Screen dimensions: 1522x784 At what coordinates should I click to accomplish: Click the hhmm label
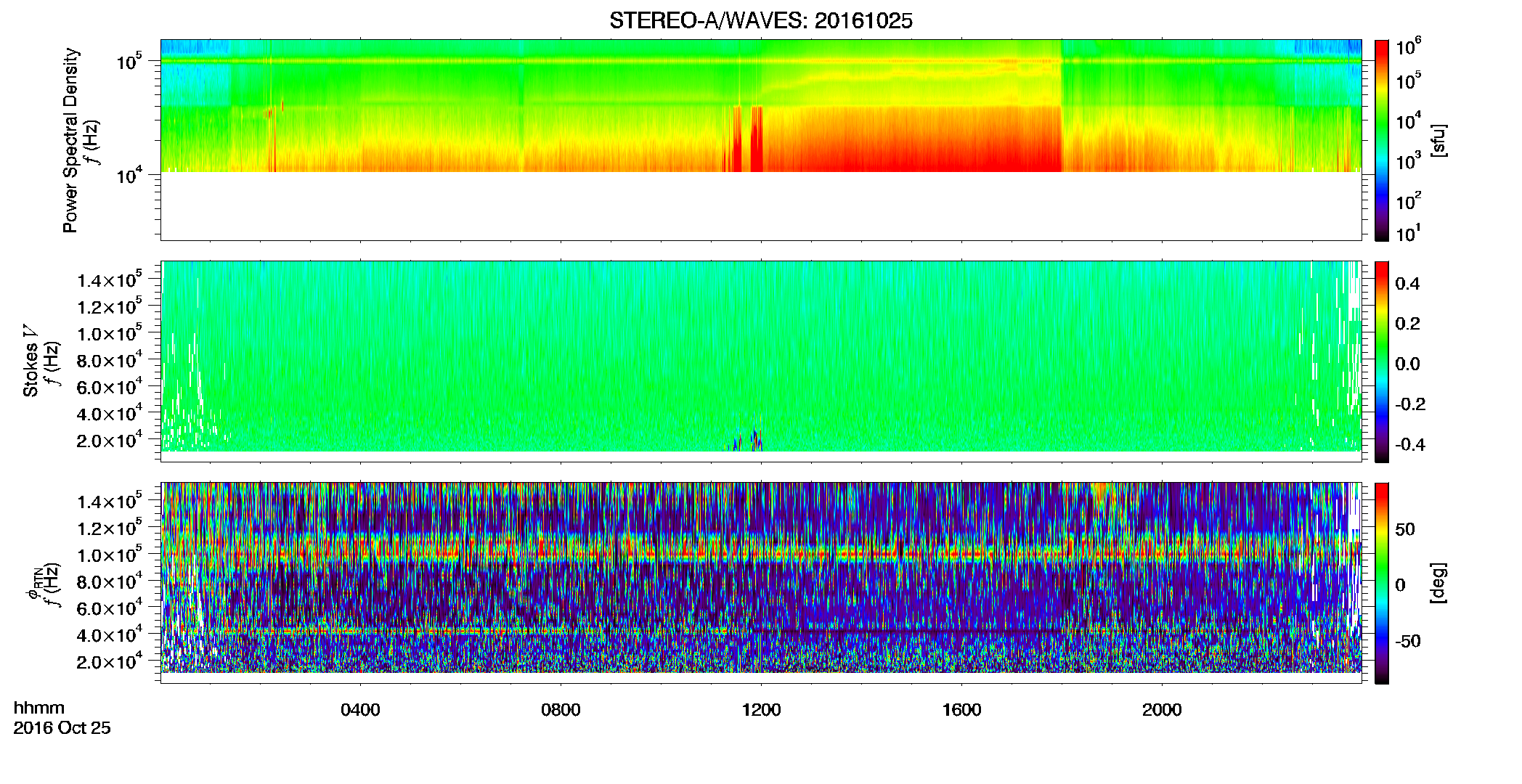39,708
